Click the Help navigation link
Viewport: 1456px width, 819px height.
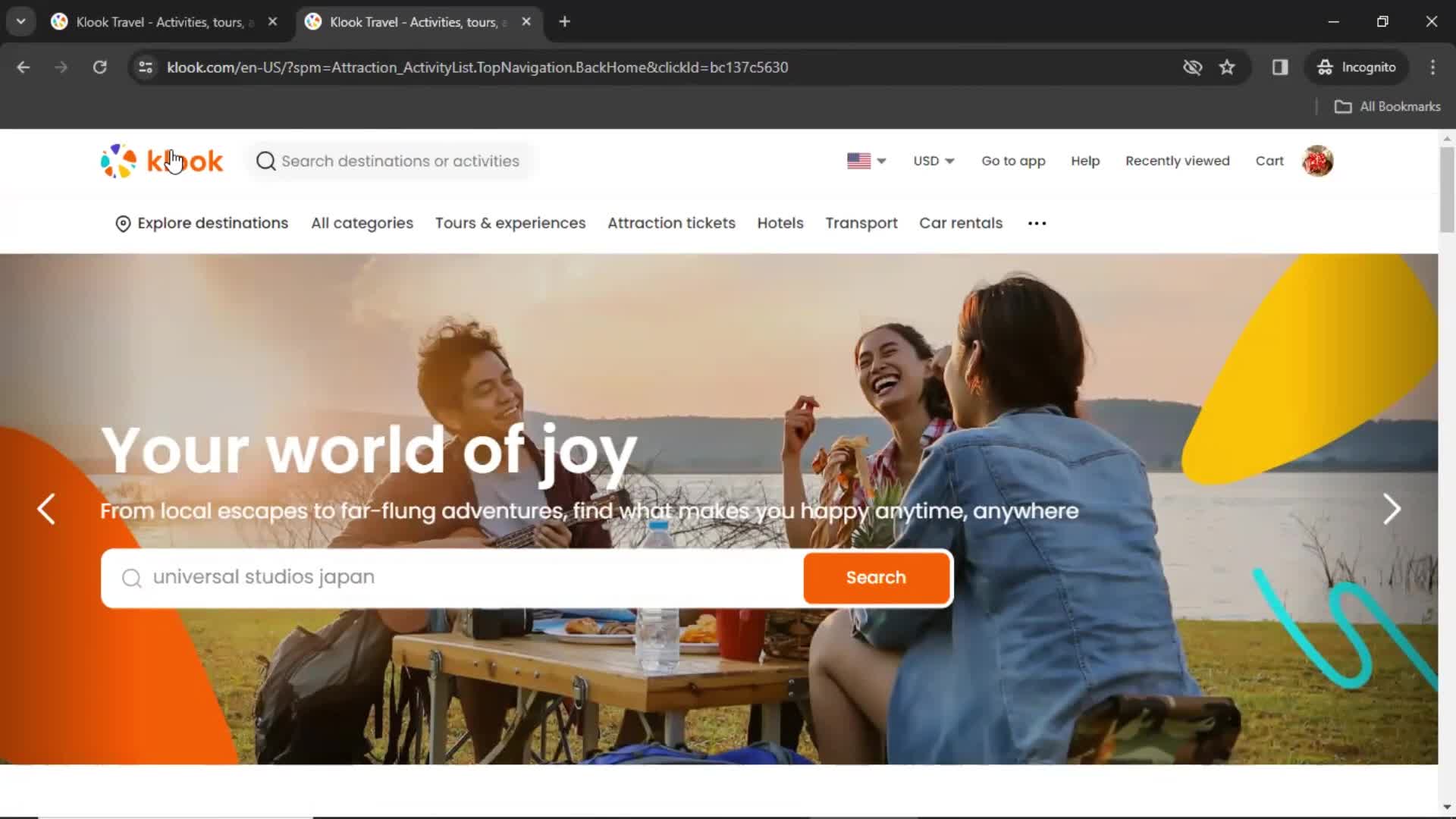(x=1084, y=160)
